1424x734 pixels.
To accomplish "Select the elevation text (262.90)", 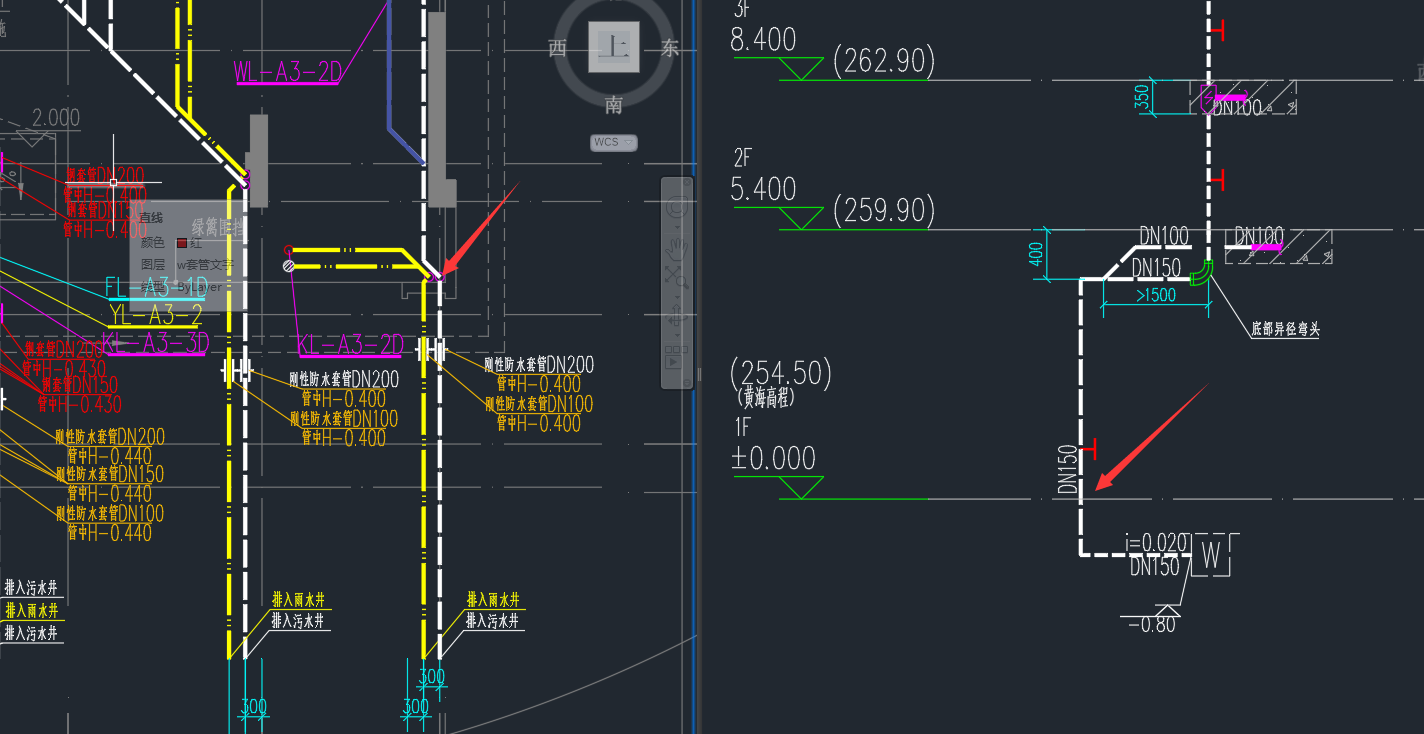I will (884, 62).
